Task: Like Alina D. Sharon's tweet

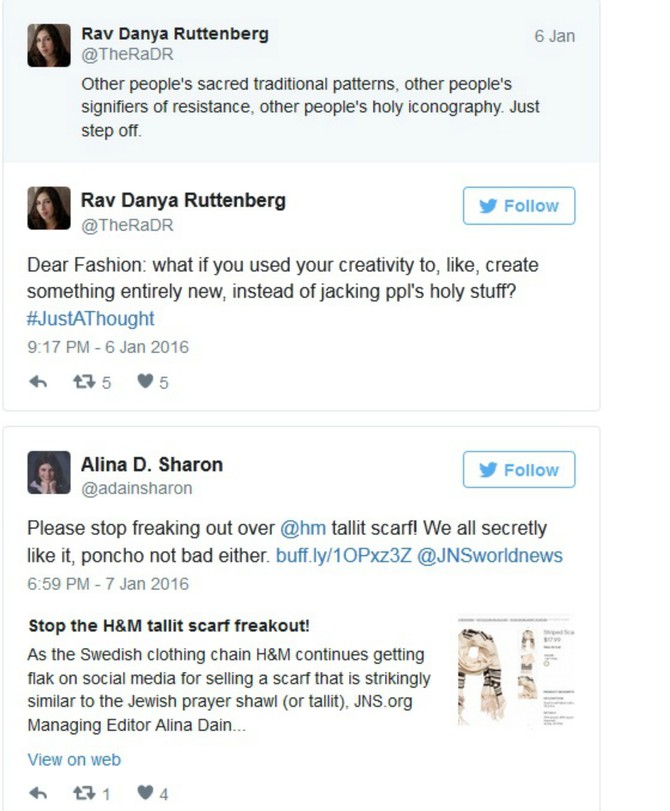Action: 145,792
